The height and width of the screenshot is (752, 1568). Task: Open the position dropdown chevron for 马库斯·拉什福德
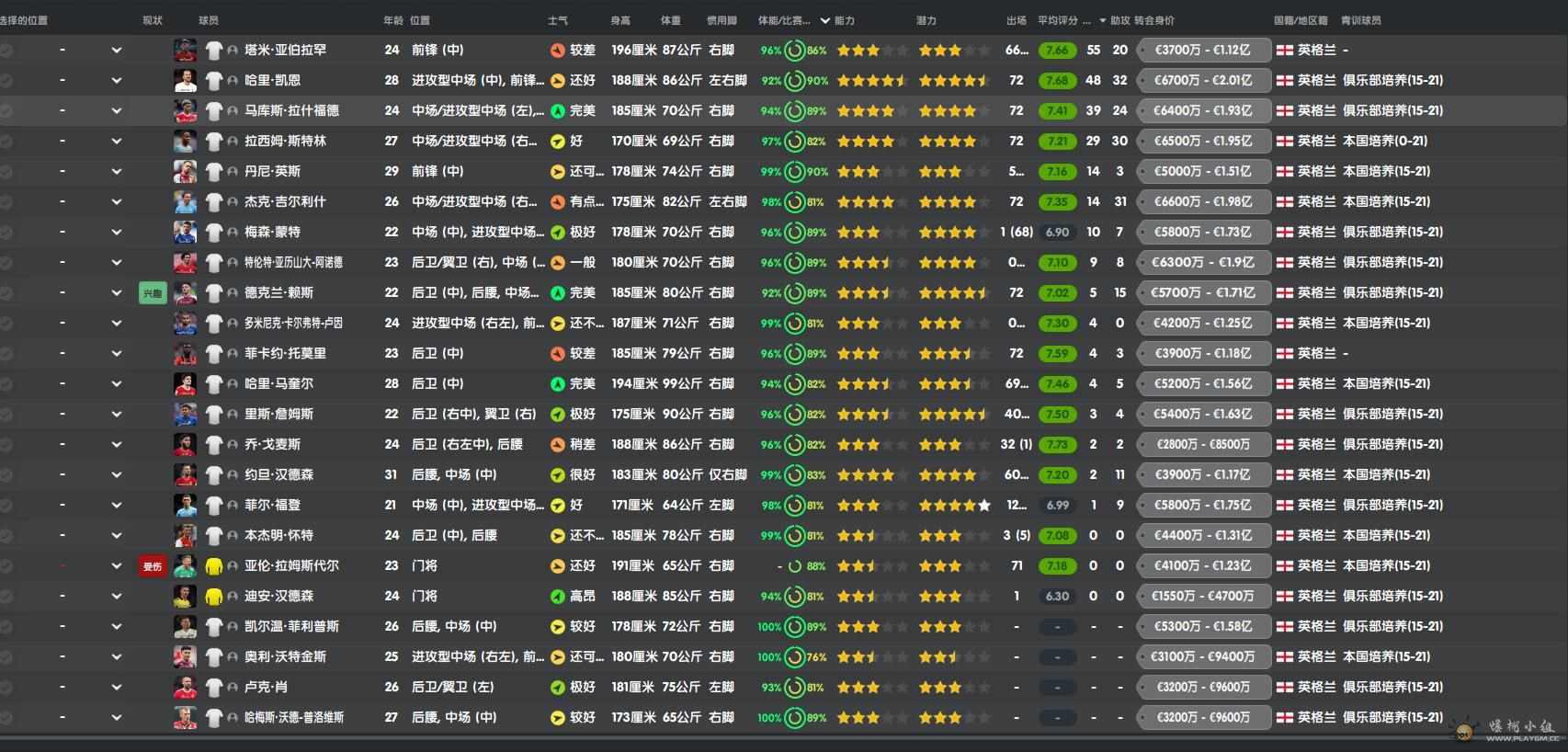117,111
